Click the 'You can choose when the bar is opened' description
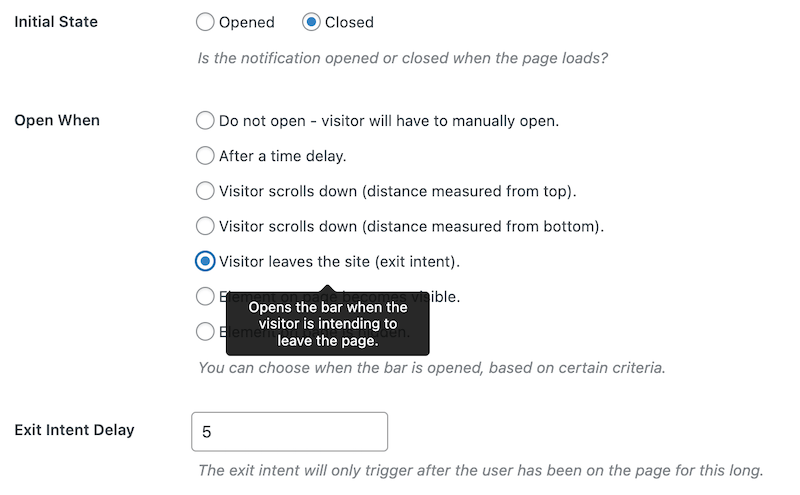This screenshot has width=800, height=495. [x=432, y=368]
